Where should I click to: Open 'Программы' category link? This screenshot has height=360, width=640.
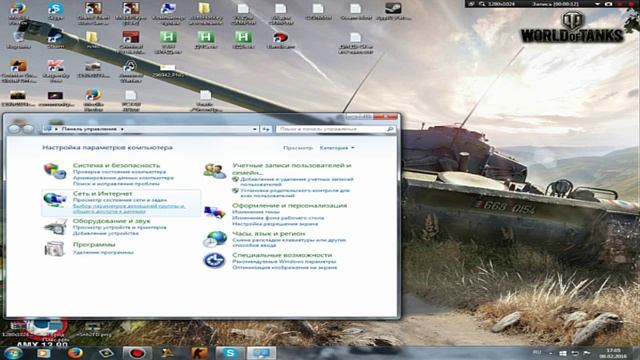pos(94,244)
